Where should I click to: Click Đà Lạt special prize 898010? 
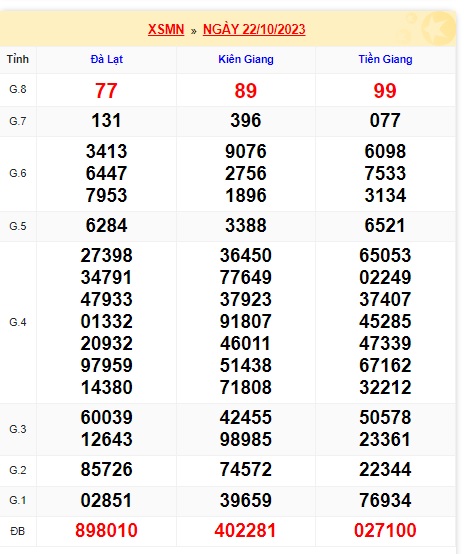pos(106,530)
